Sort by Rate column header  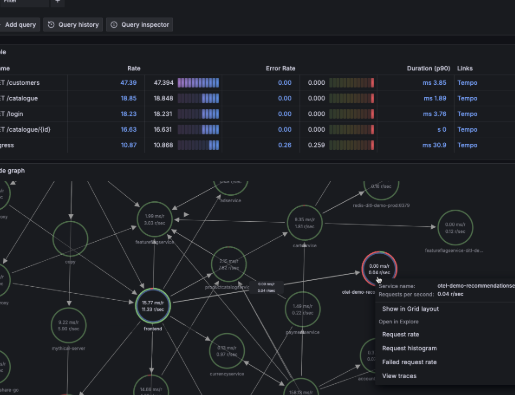coord(134,68)
